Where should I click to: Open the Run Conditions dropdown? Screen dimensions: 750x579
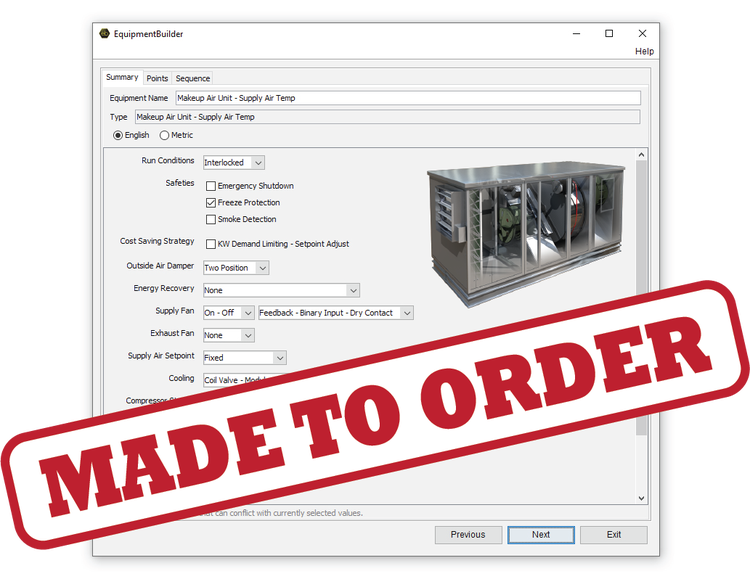tap(234, 162)
